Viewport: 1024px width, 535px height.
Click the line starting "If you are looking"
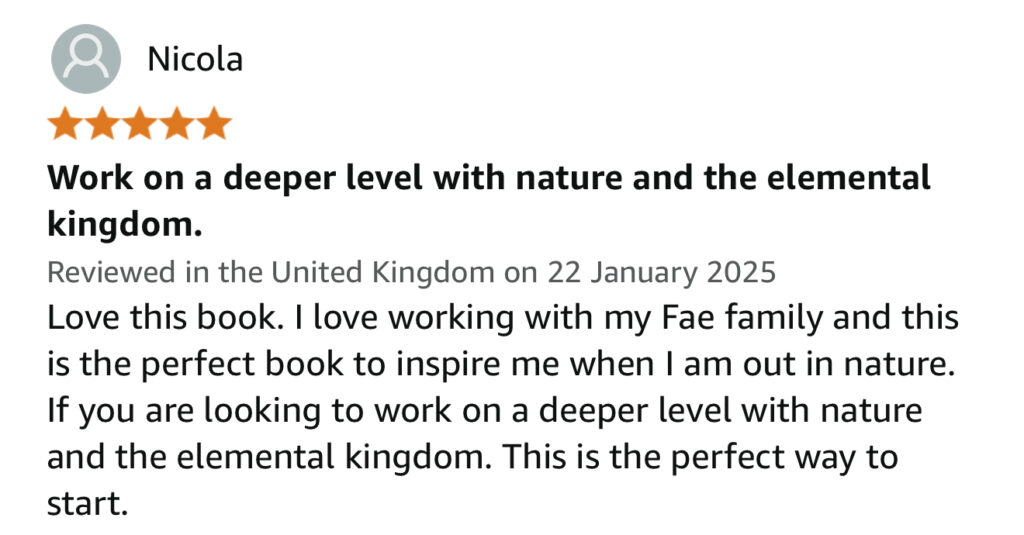(485, 412)
